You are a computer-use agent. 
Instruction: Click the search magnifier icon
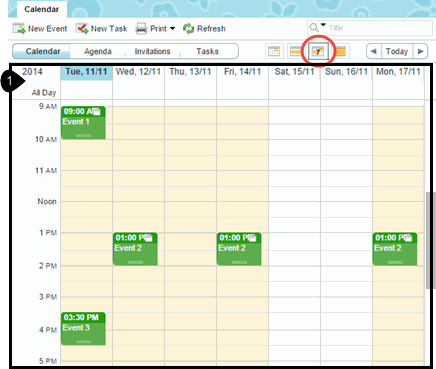coord(314,28)
